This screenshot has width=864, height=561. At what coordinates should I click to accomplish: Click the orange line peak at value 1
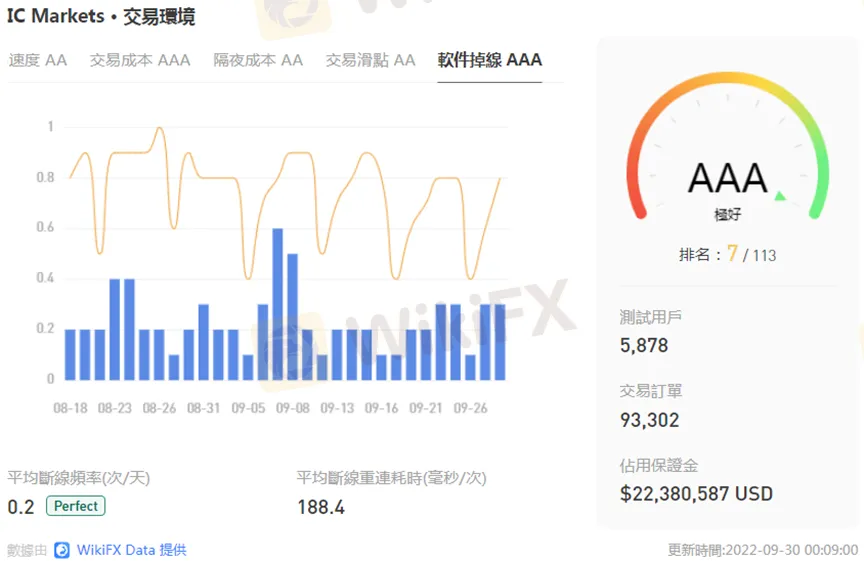click(x=160, y=128)
